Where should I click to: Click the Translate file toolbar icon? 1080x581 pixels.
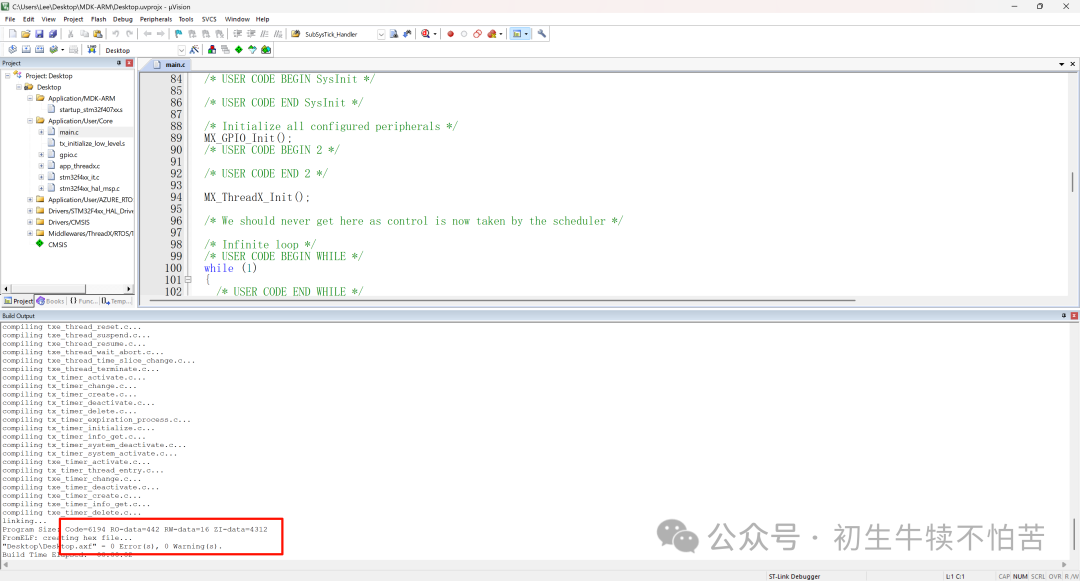tap(12, 50)
